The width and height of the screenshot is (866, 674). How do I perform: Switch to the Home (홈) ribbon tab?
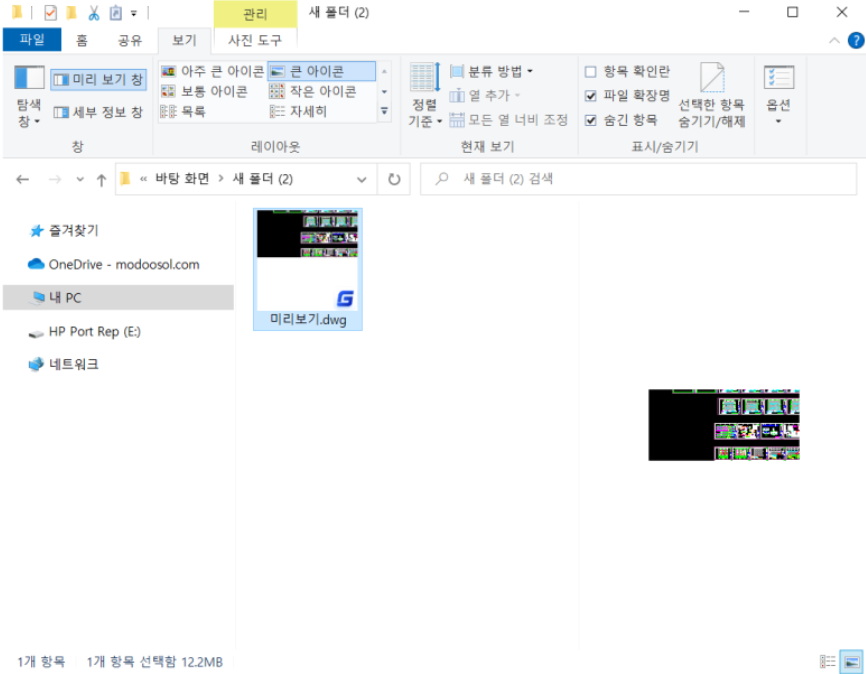[x=82, y=40]
